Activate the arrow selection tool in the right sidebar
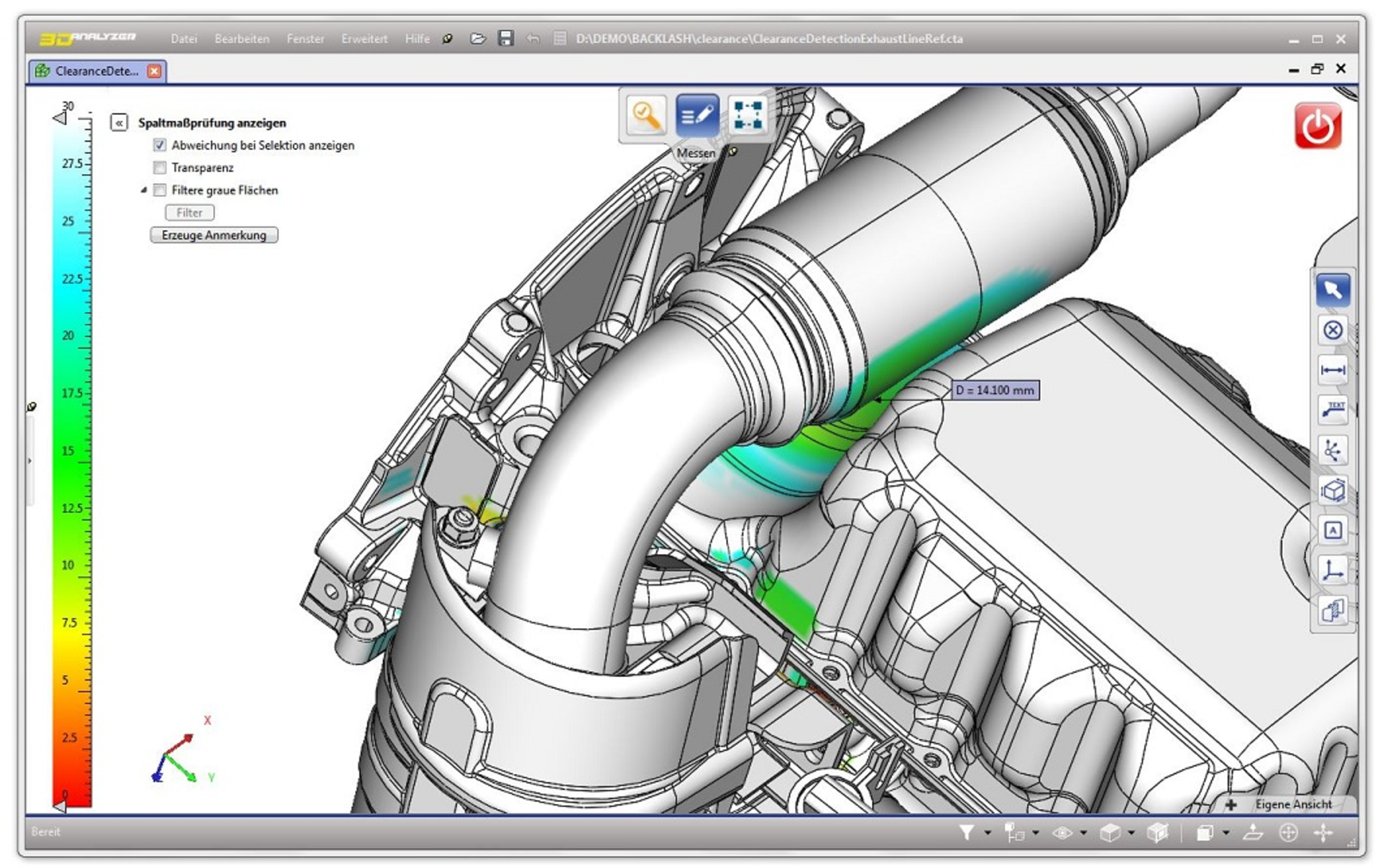The height and width of the screenshot is (868, 1380). (1333, 290)
